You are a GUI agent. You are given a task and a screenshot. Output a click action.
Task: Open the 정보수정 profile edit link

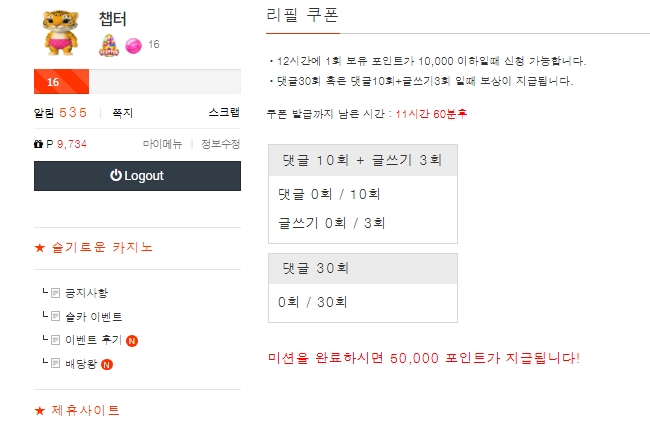220,144
